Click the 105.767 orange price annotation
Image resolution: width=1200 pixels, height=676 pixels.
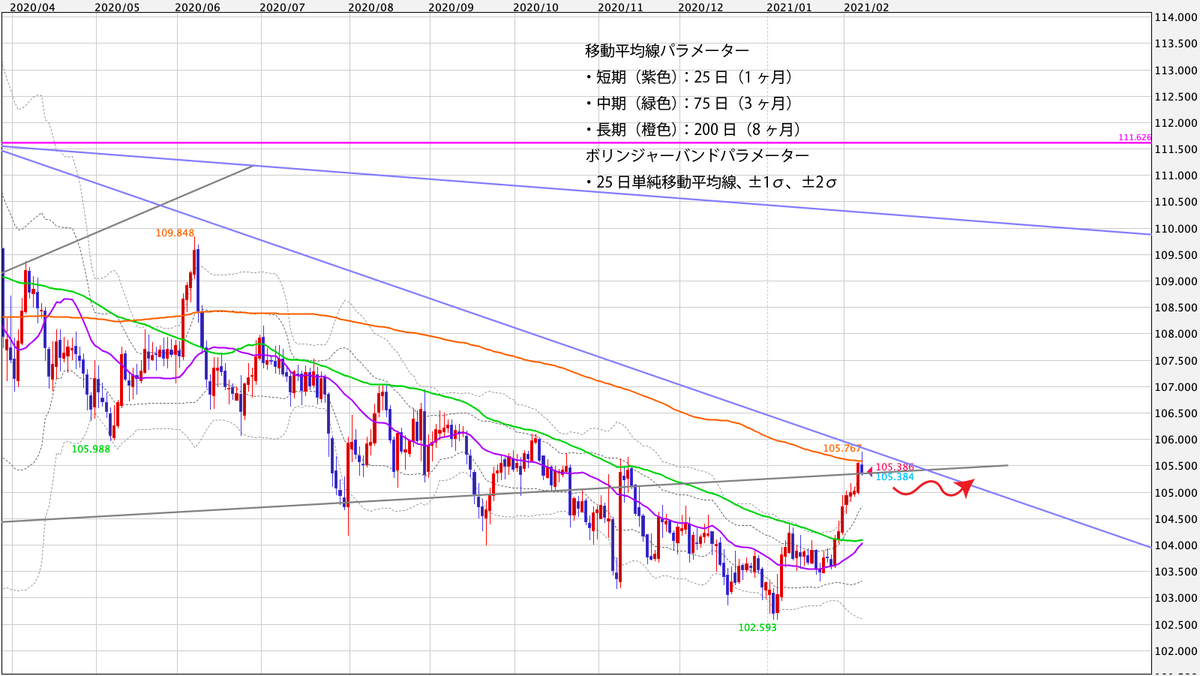[842, 448]
